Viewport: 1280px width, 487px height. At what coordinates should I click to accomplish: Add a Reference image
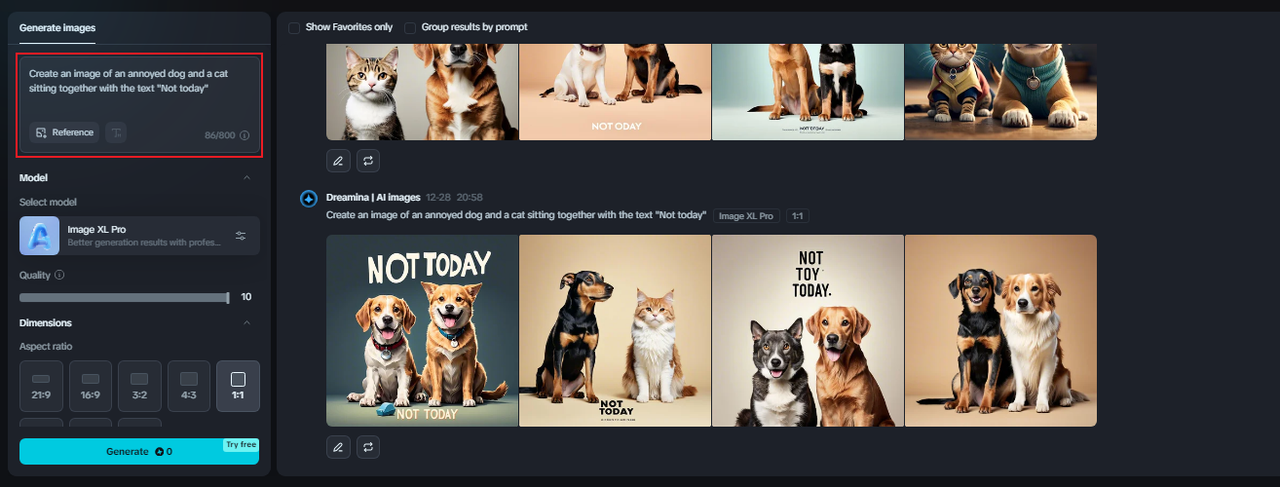64,132
